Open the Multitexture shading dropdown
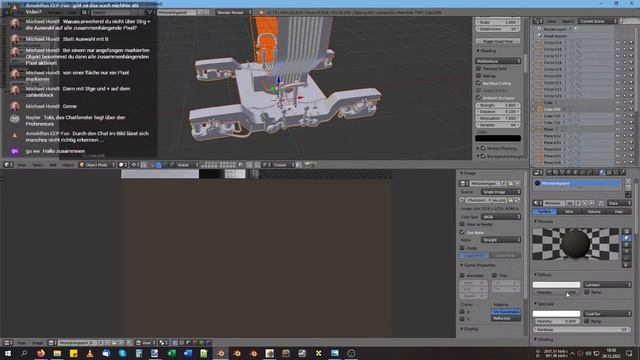The width and height of the screenshot is (640, 360). 498,61
